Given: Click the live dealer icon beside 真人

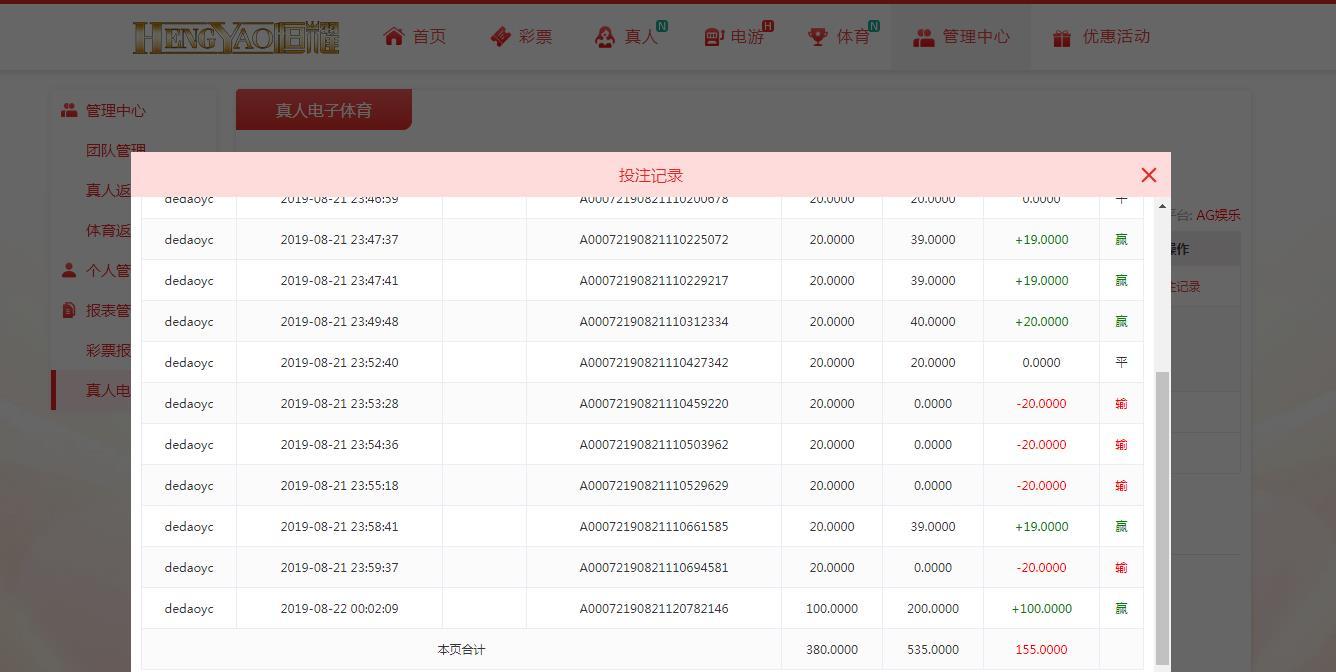Looking at the screenshot, I should coord(605,36).
